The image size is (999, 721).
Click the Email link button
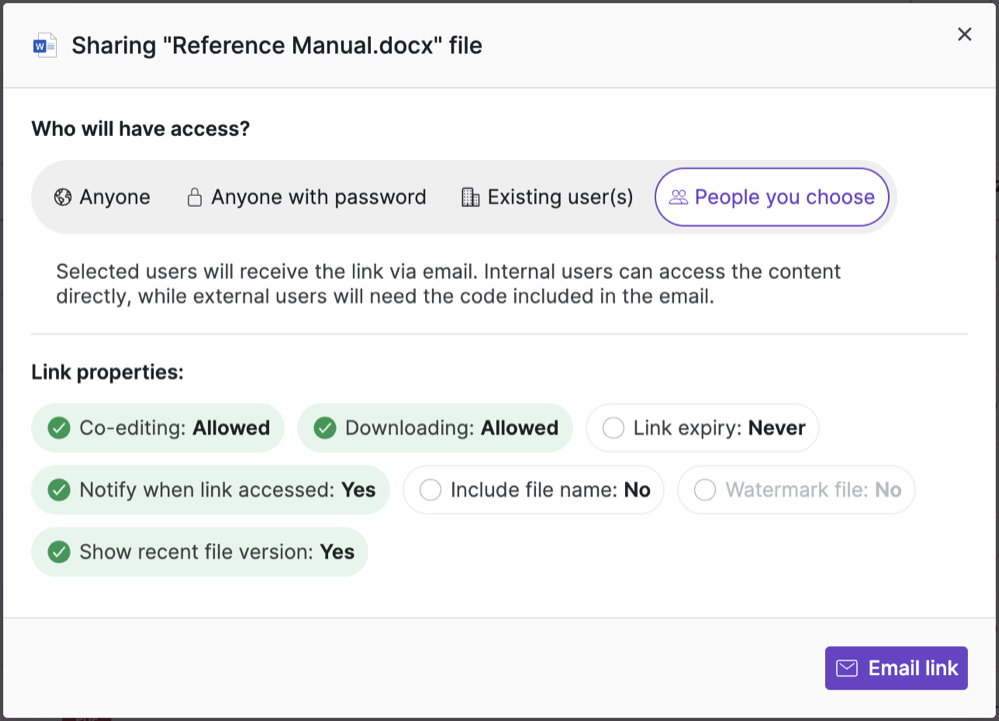(896, 668)
